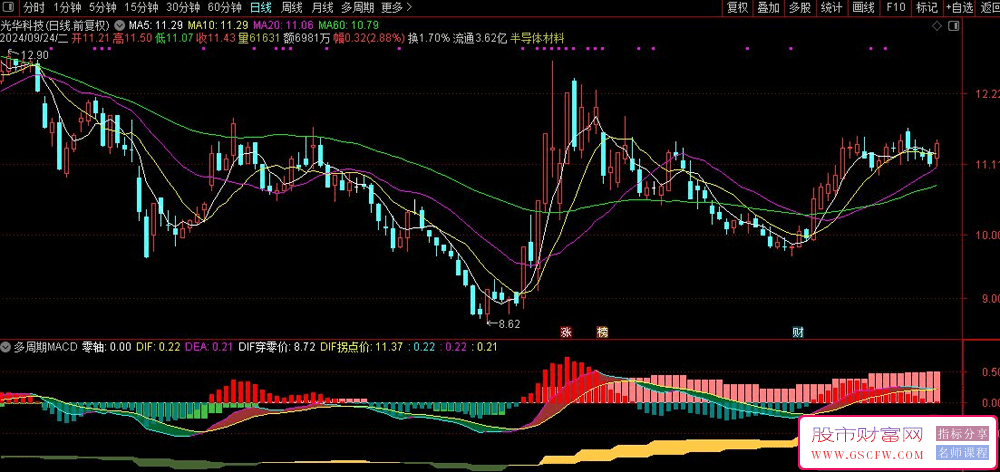Image resolution: width=1000 pixels, height=472 pixels.
Task: Click the 收11.43 close price value
Action: 217,38
